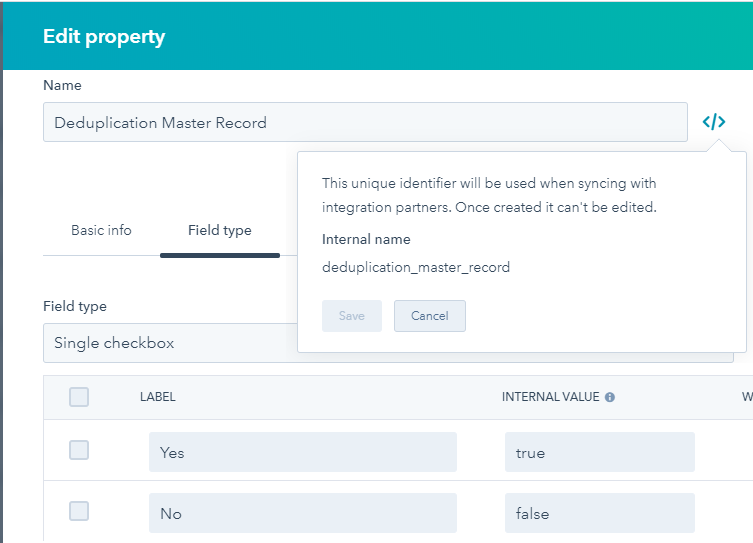Click the Name label above the name field
This screenshot has width=753, height=543.
click(62, 85)
